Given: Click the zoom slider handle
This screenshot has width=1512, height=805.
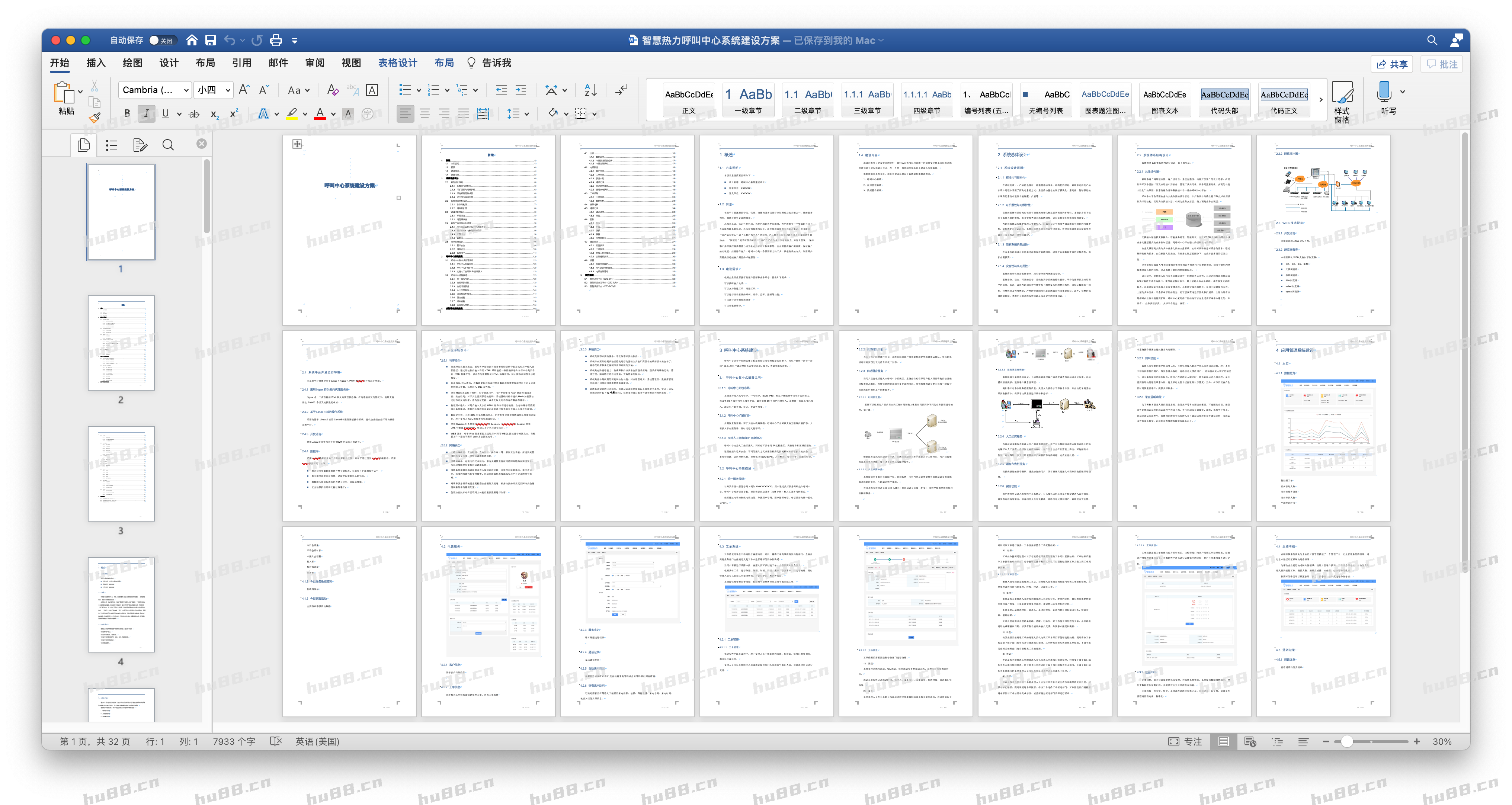Looking at the screenshot, I should 1347,742.
